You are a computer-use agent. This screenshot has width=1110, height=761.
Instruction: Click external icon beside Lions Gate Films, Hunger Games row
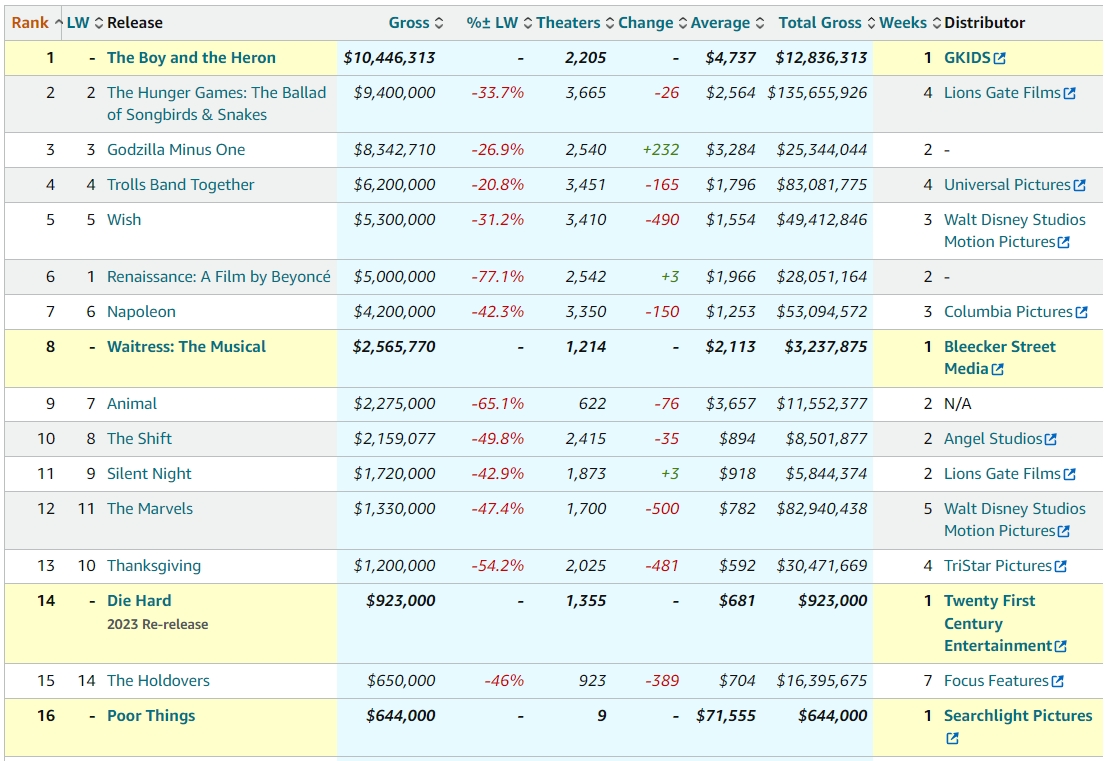click(1070, 93)
